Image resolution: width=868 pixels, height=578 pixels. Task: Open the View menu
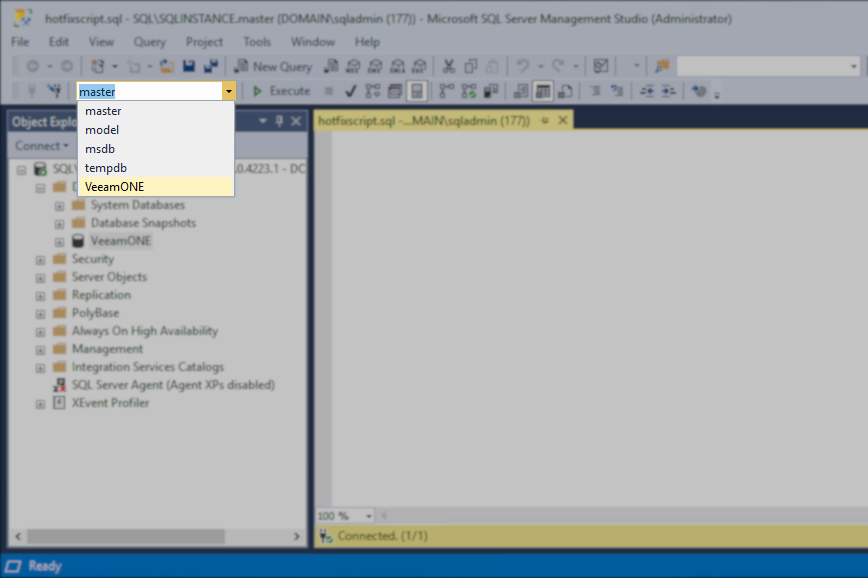click(101, 42)
